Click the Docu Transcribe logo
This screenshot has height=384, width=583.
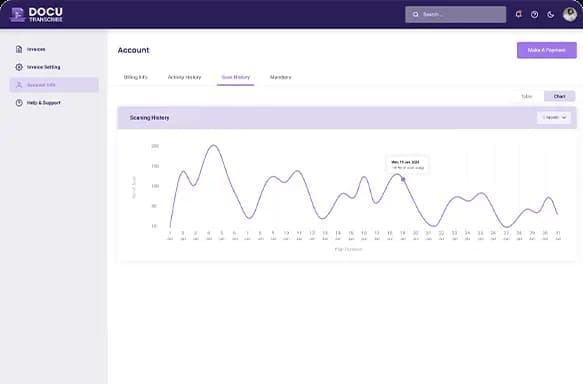pos(36,15)
